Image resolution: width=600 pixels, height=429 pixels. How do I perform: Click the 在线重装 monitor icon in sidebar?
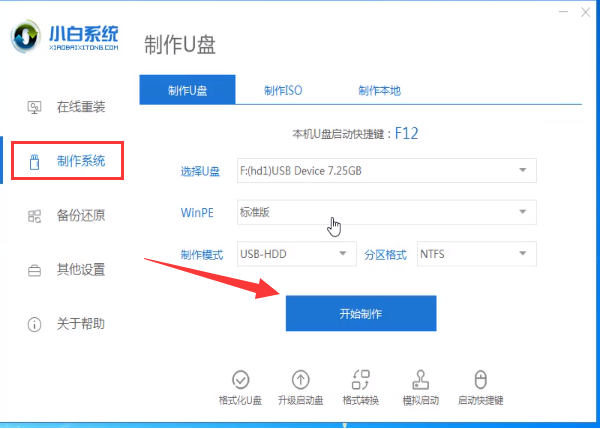(35, 107)
